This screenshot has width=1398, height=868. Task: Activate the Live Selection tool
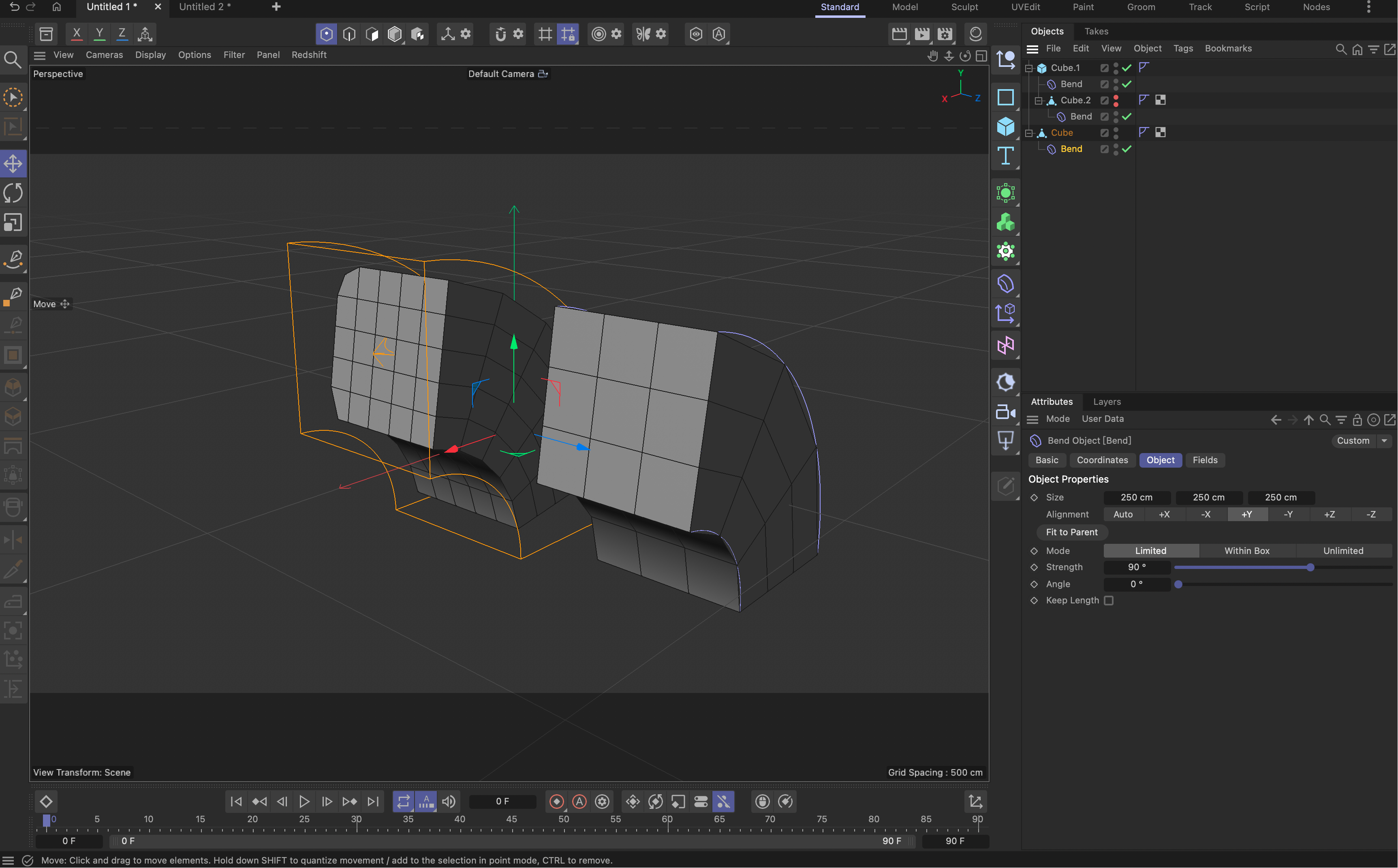(13, 97)
